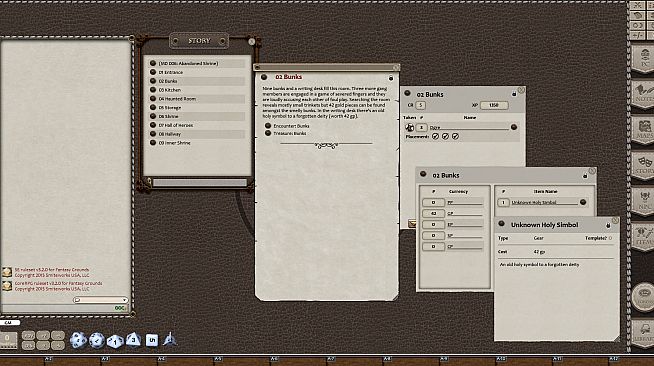Open the Library sidebar button

[644, 333]
